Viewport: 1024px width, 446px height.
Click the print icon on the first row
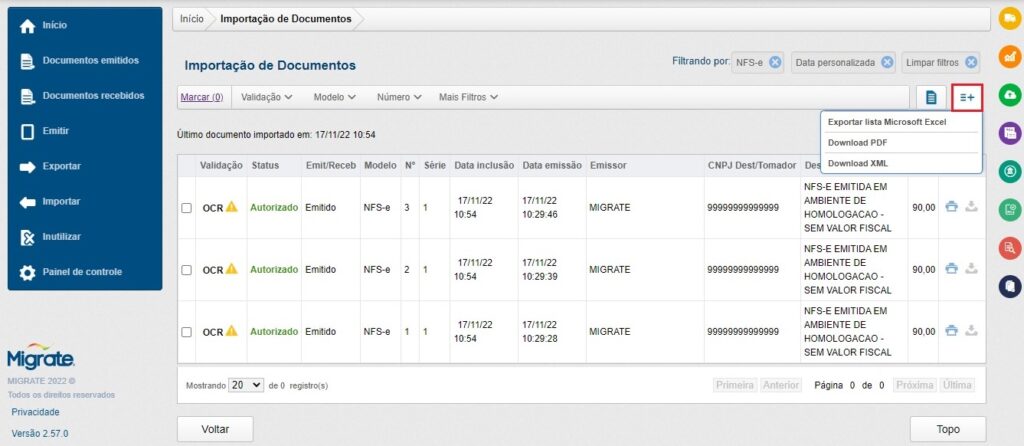pyautogui.click(x=952, y=207)
